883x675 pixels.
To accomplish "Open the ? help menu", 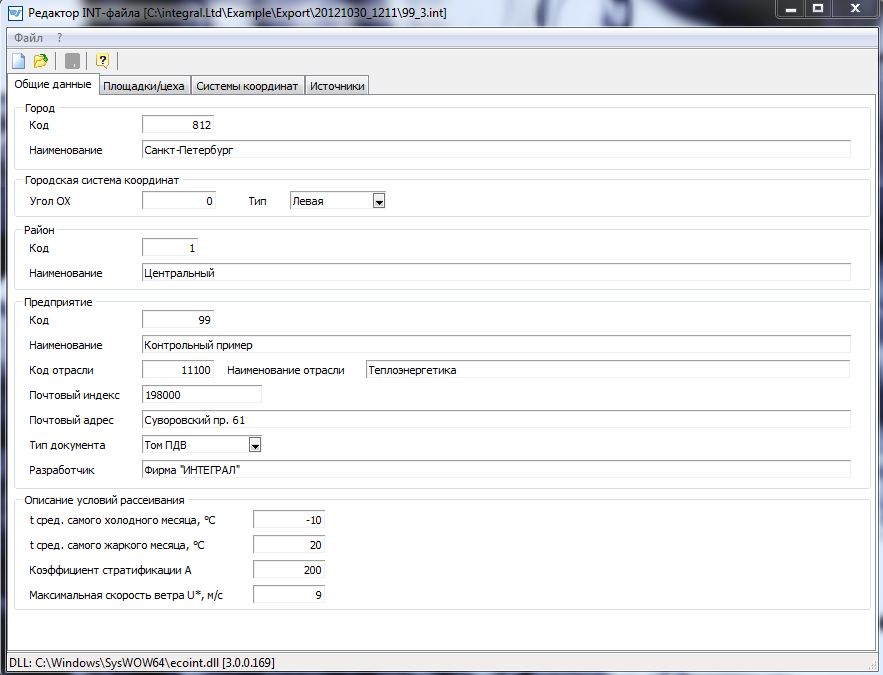I will click(59, 37).
